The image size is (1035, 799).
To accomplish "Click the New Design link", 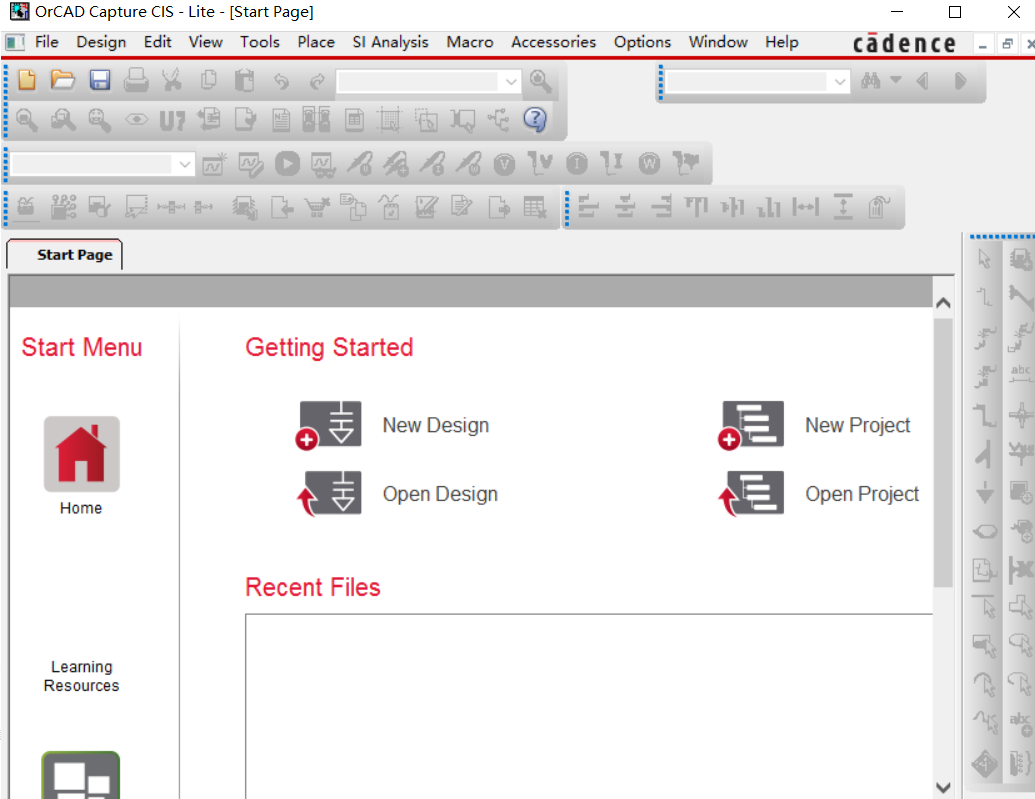I will click(436, 425).
